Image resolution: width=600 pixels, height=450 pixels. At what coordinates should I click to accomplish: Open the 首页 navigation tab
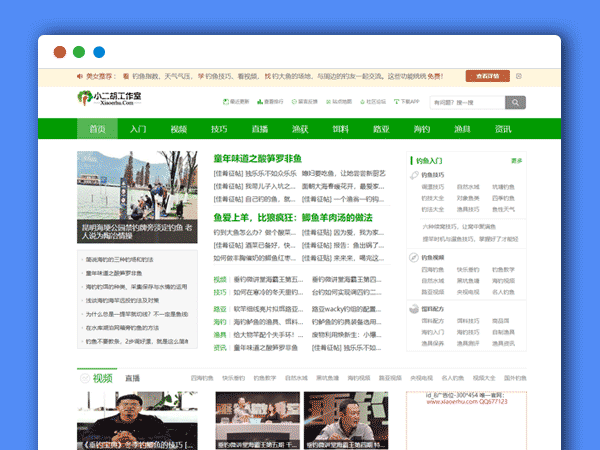[x=97, y=129]
